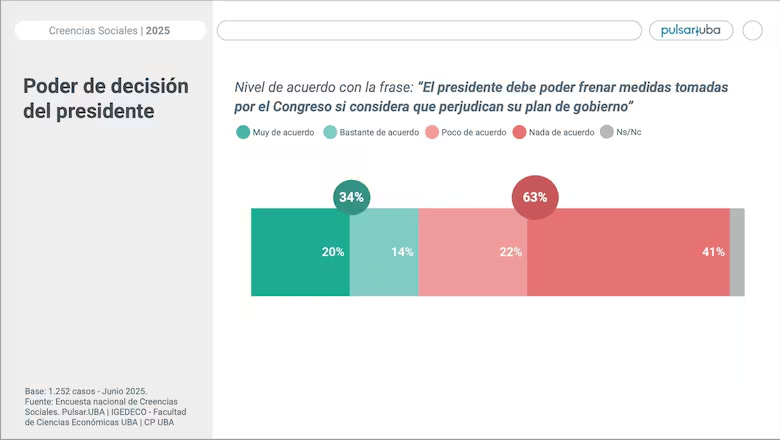Click the Creencias Sociales 2025 pill
The image size is (780, 440).
[110, 30]
